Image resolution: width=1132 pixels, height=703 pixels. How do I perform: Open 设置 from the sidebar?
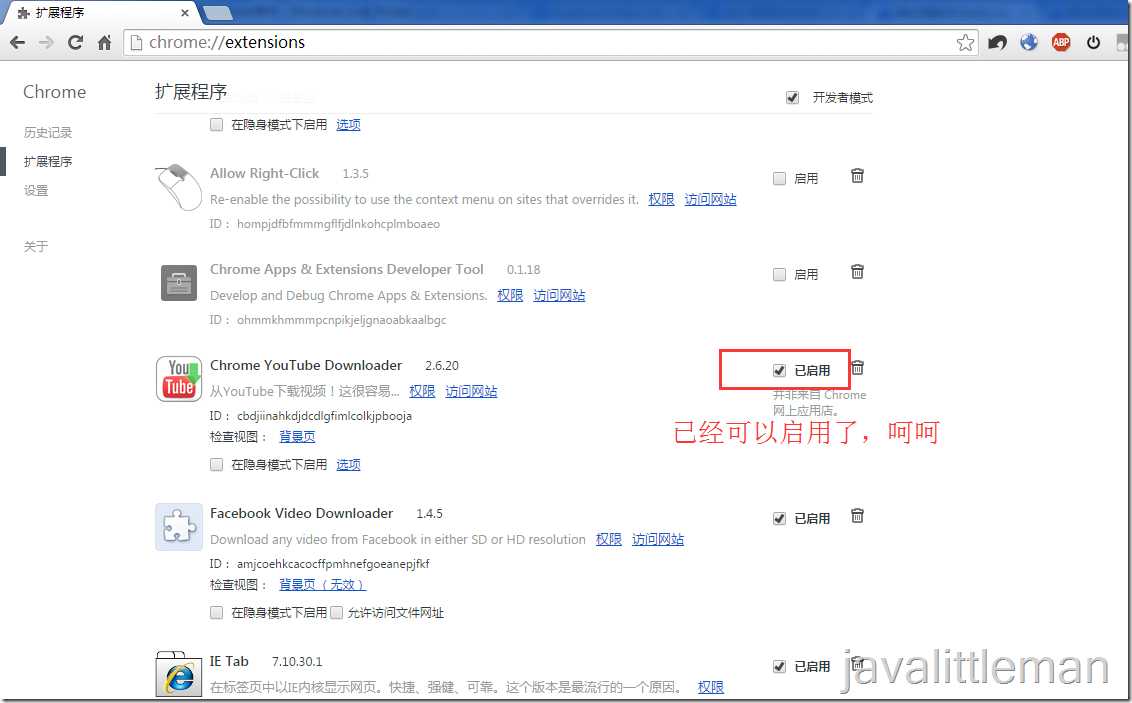[x=35, y=190]
